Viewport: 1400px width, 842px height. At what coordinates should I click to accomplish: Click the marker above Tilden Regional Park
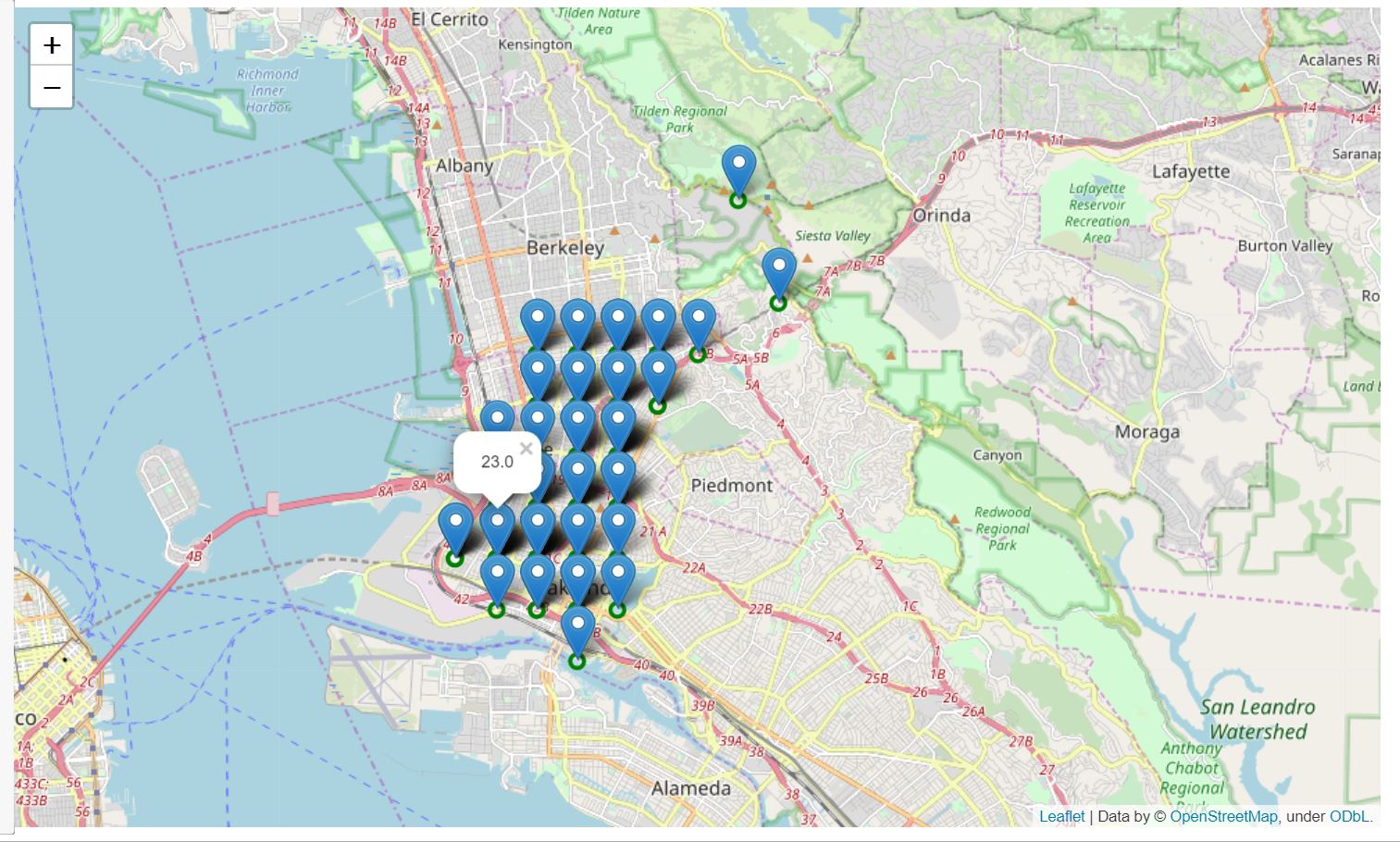click(x=737, y=167)
